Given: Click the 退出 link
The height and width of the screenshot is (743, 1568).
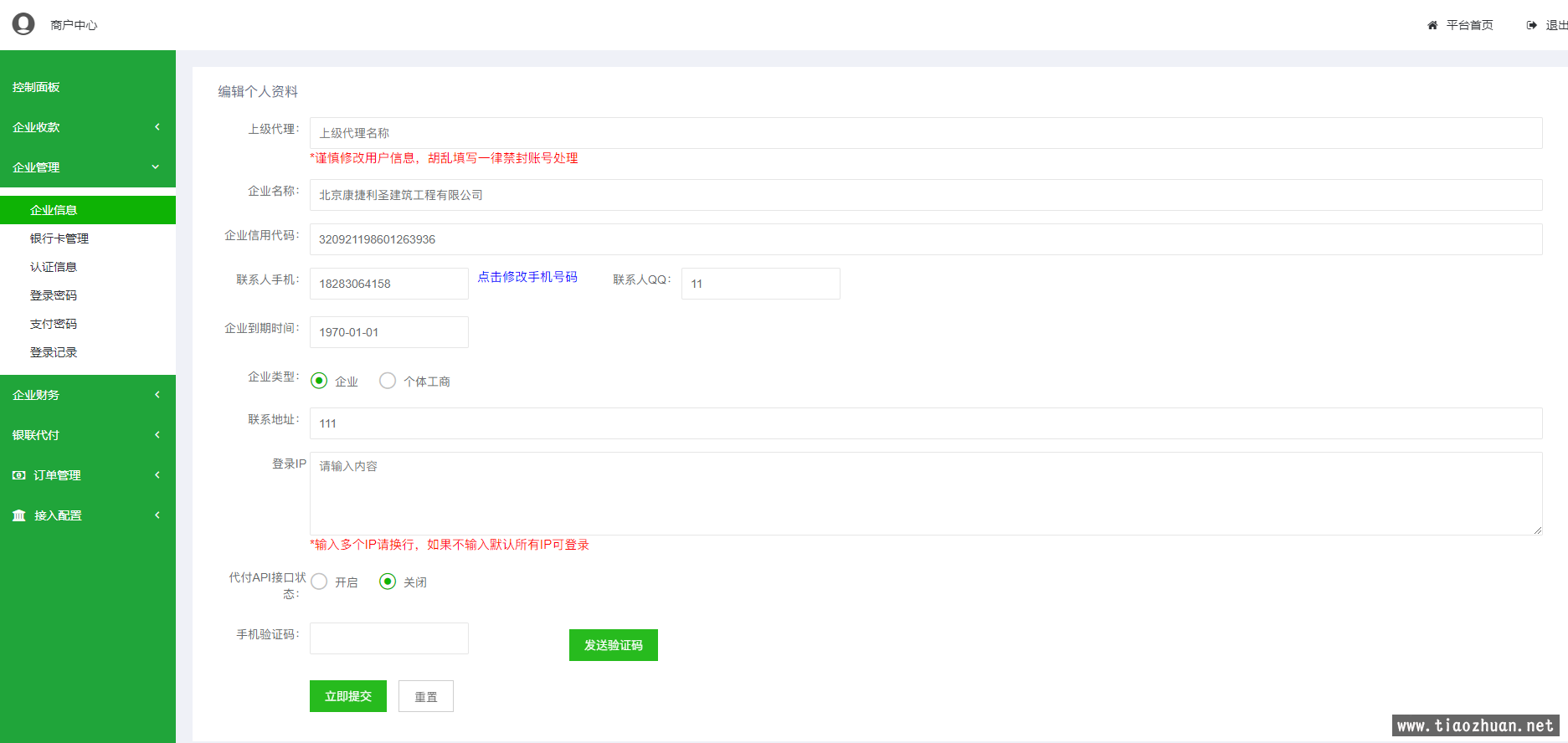Looking at the screenshot, I should click(x=1556, y=25).
